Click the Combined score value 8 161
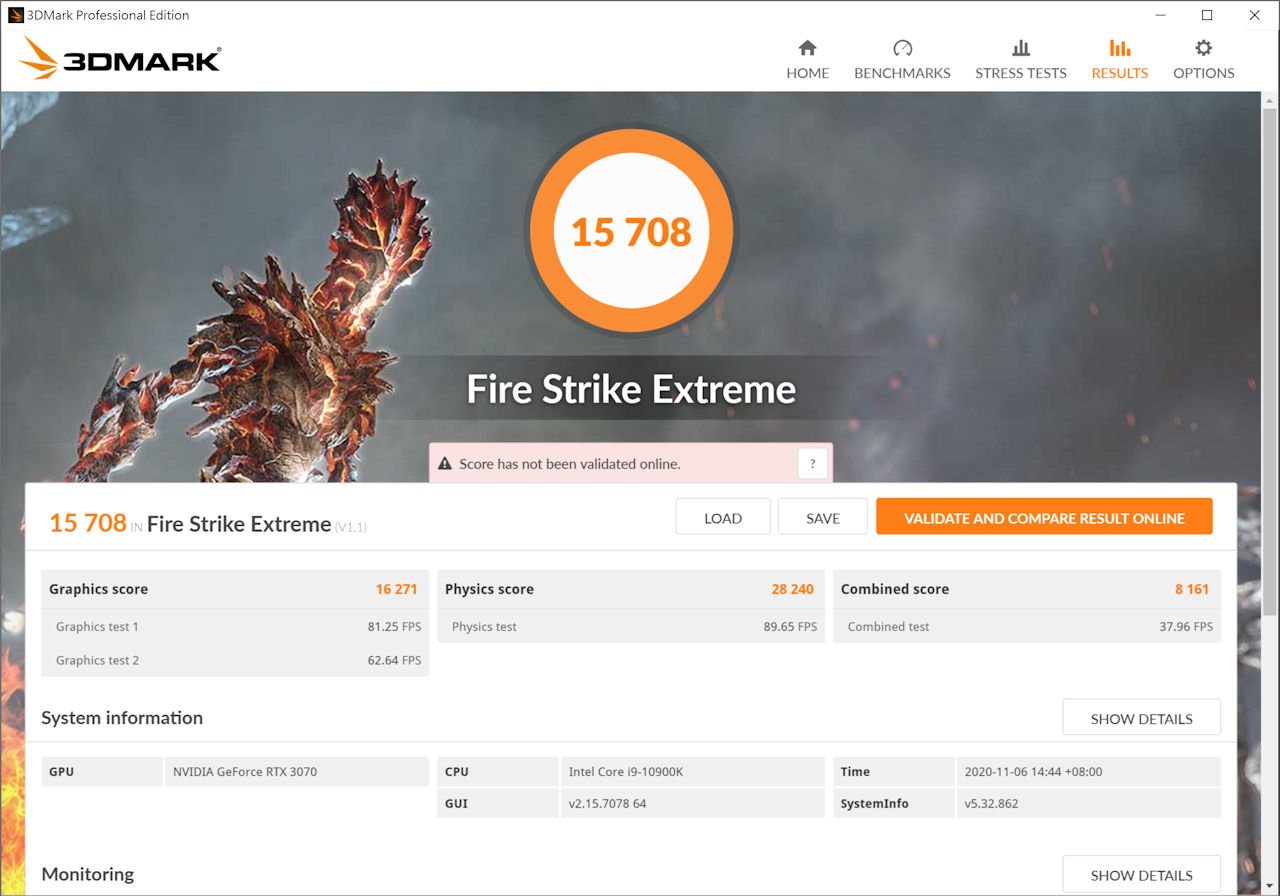The height and width of the screenshot is (896, 1280). coord(1192,589)
